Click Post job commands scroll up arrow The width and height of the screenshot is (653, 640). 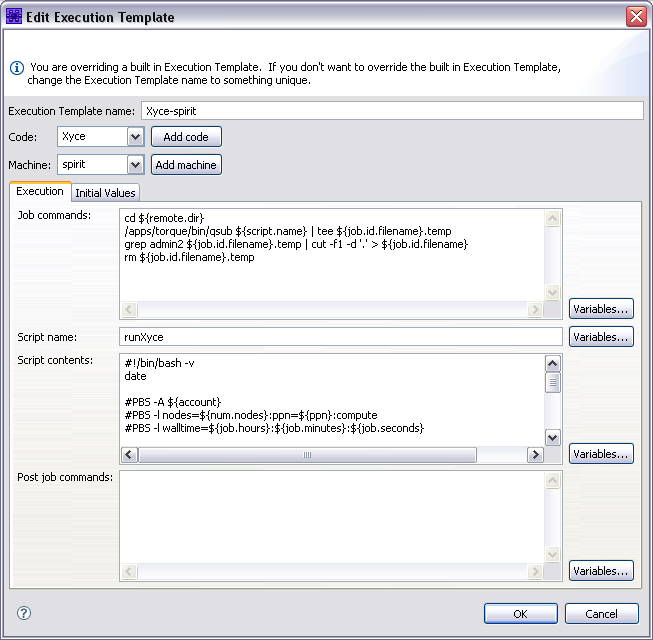[x=553, y=481]
